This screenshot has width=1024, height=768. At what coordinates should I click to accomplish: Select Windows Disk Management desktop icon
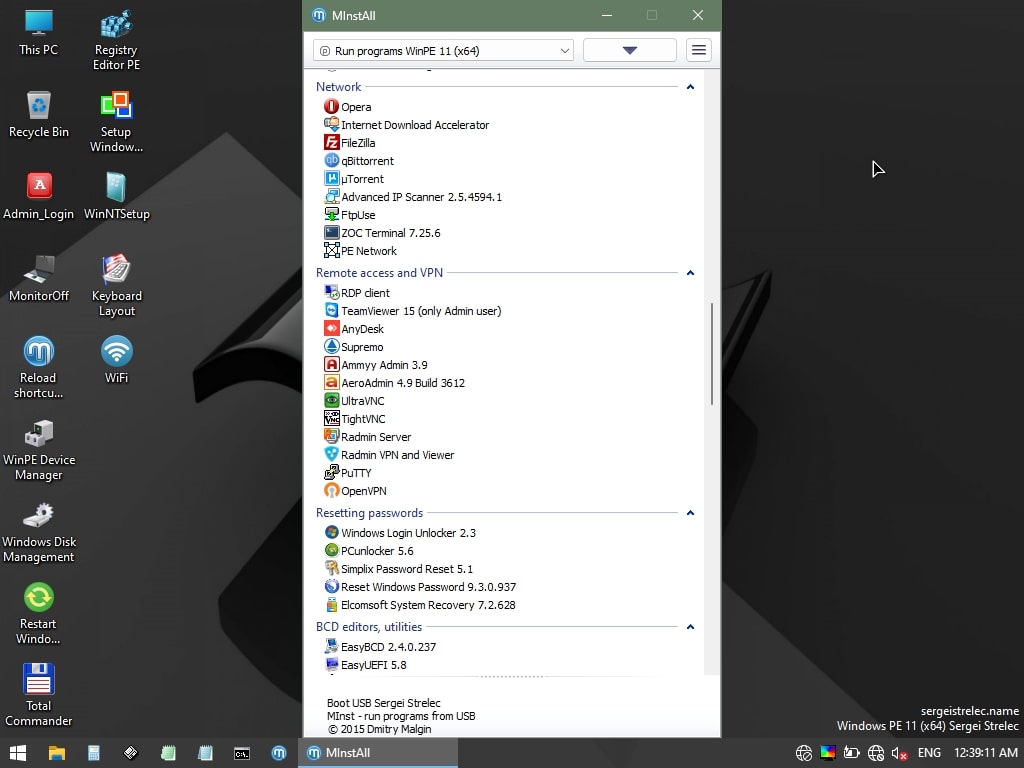pos(39,532)
